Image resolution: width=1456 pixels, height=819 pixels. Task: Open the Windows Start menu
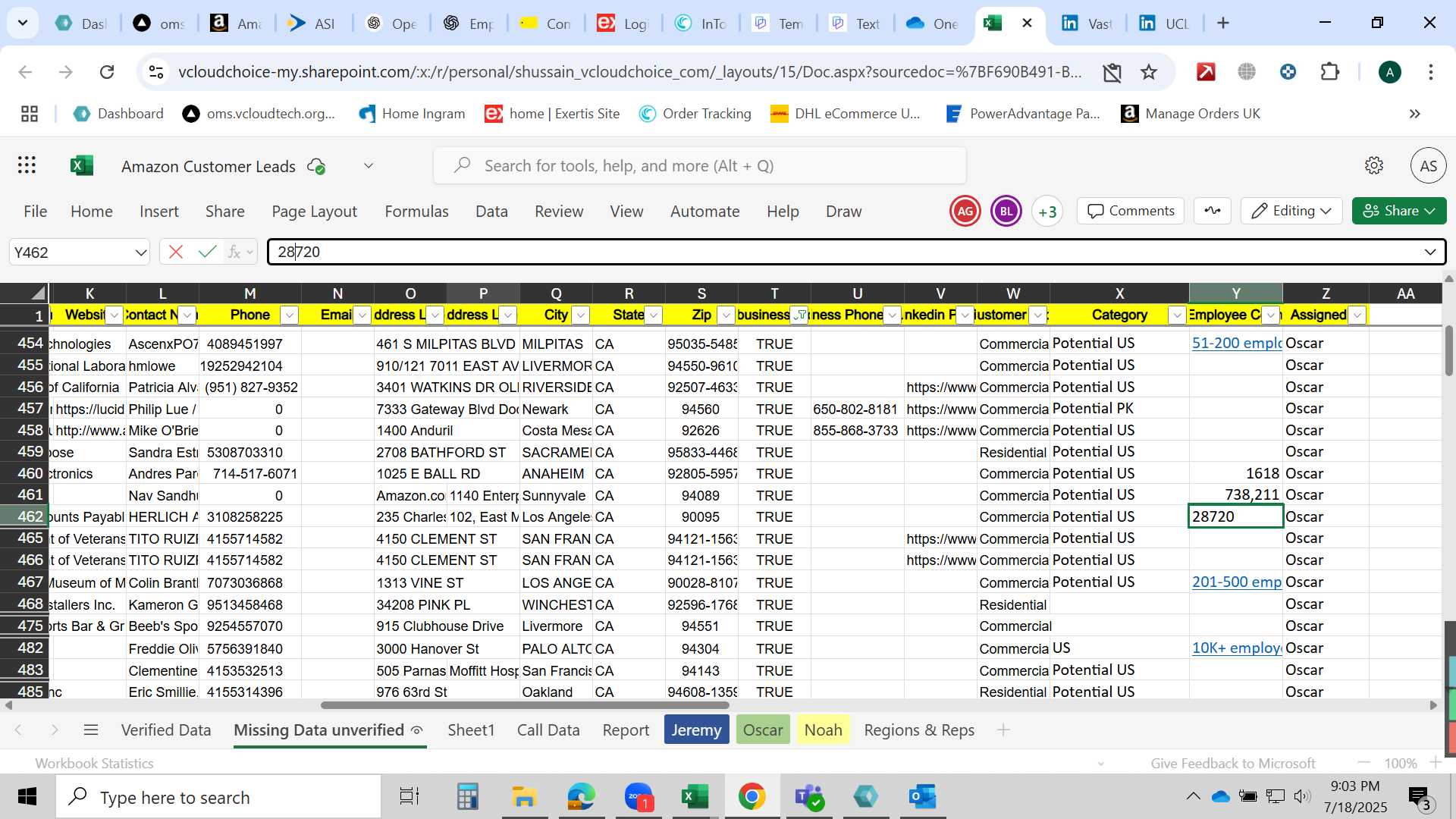[27, 797]
